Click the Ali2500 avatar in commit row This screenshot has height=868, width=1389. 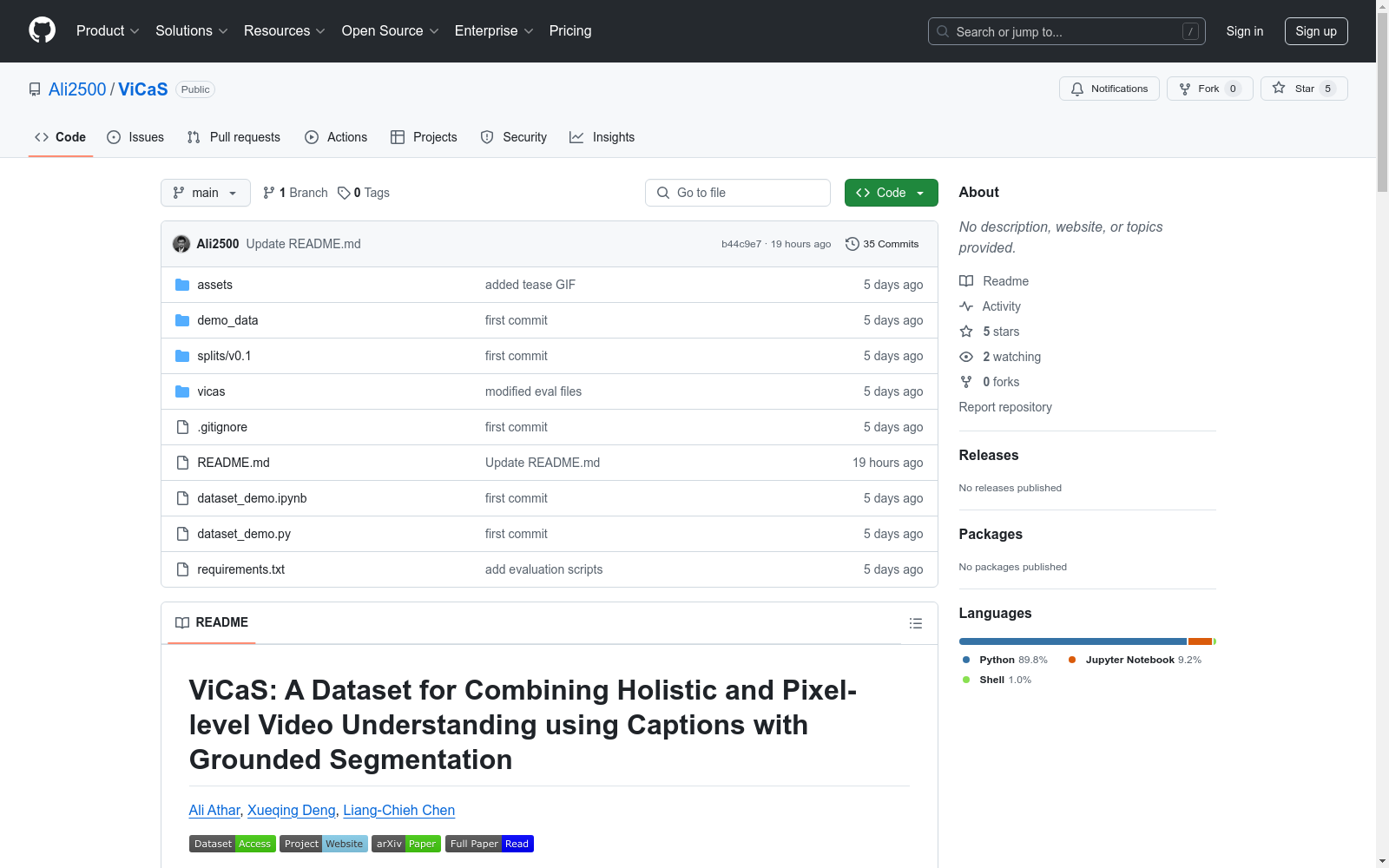181,244
